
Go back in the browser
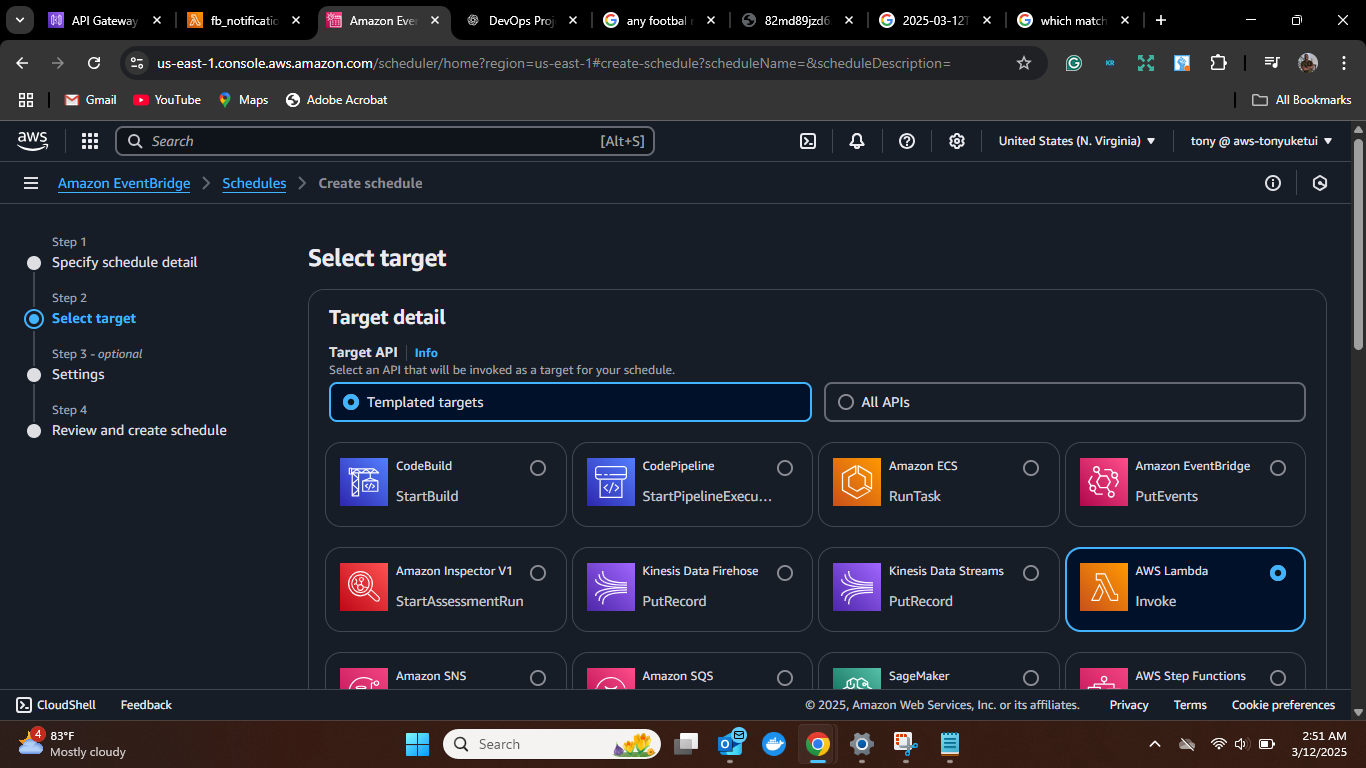[x=23, y=63]
